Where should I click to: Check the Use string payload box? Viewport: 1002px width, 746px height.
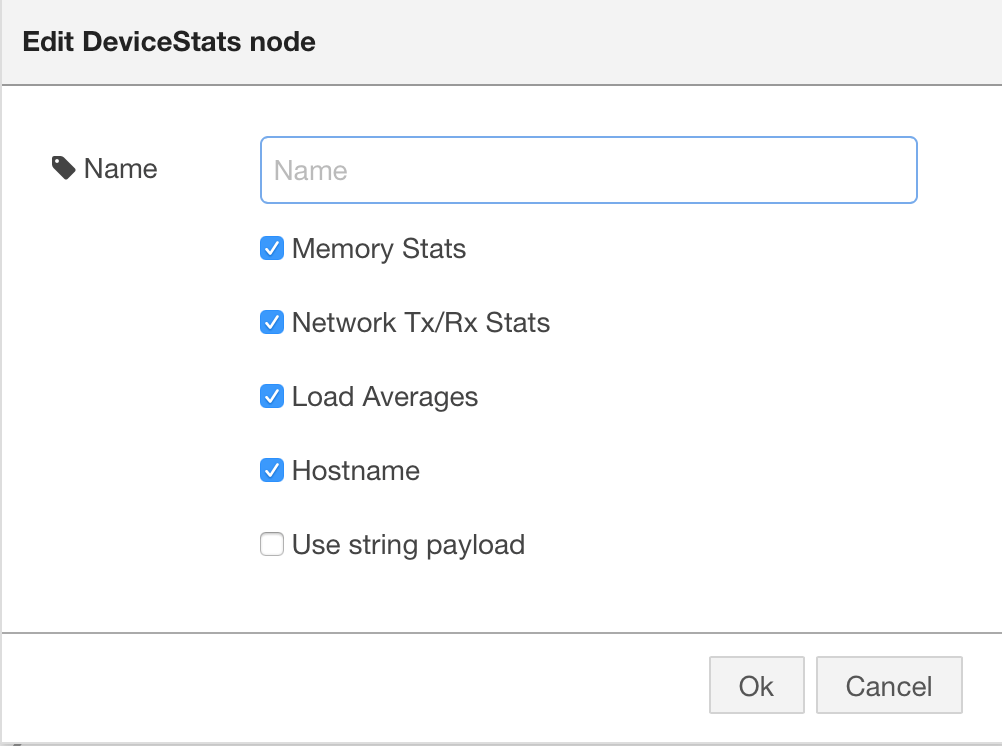coord(272,544)
